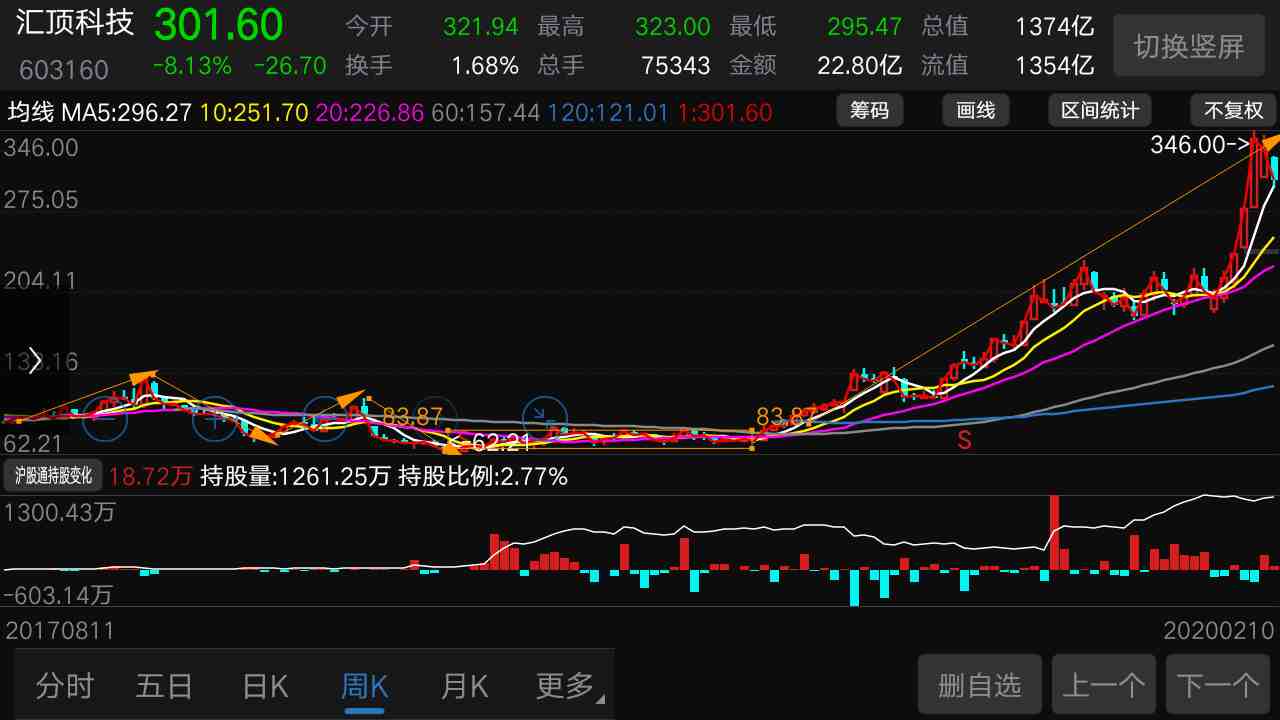Click the end date 20200210

tap(1219, 631)
